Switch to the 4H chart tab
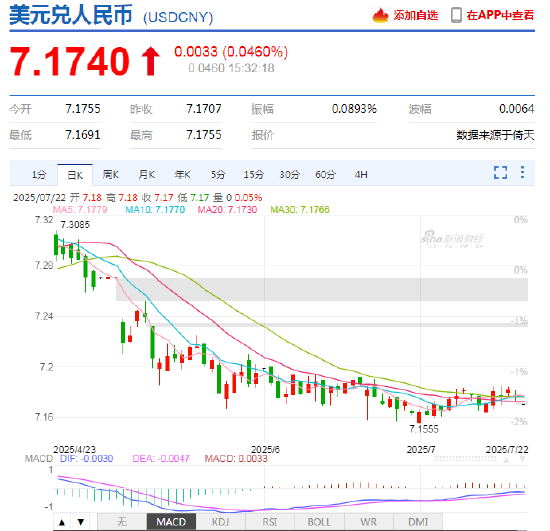The image size is (550, 531). coord(361,175)
